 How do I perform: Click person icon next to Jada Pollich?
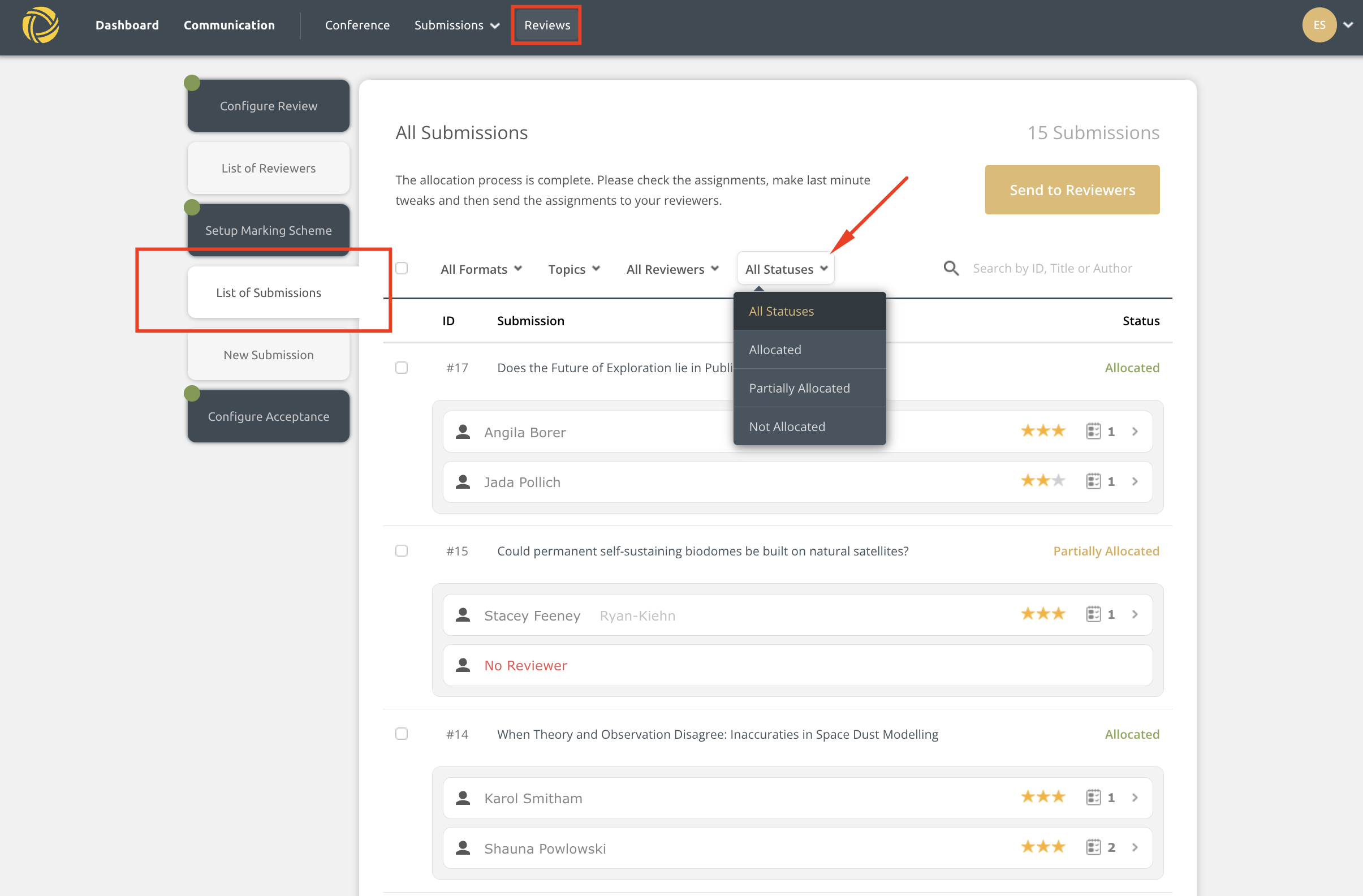tap(463, 482)
